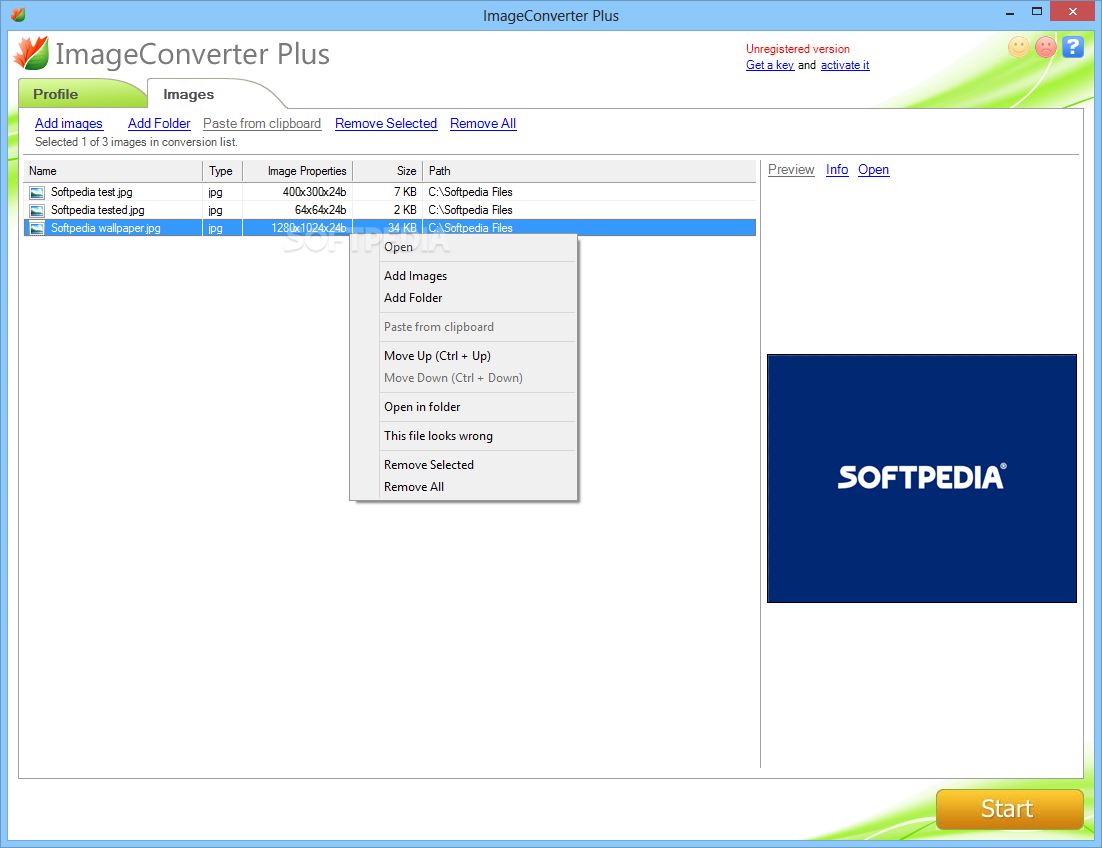Open help via question mark icon
1102x848 pixels.
(1072, 48)
